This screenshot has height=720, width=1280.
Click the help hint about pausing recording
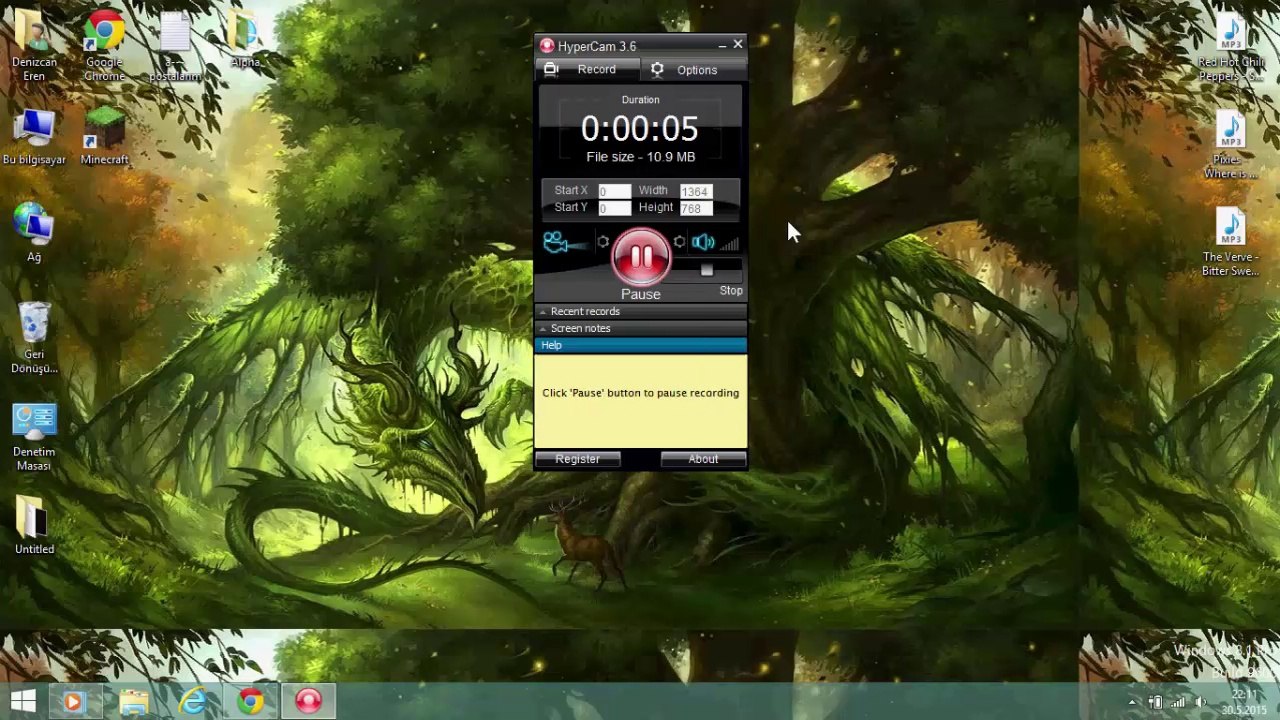click(x=640, y=393)
